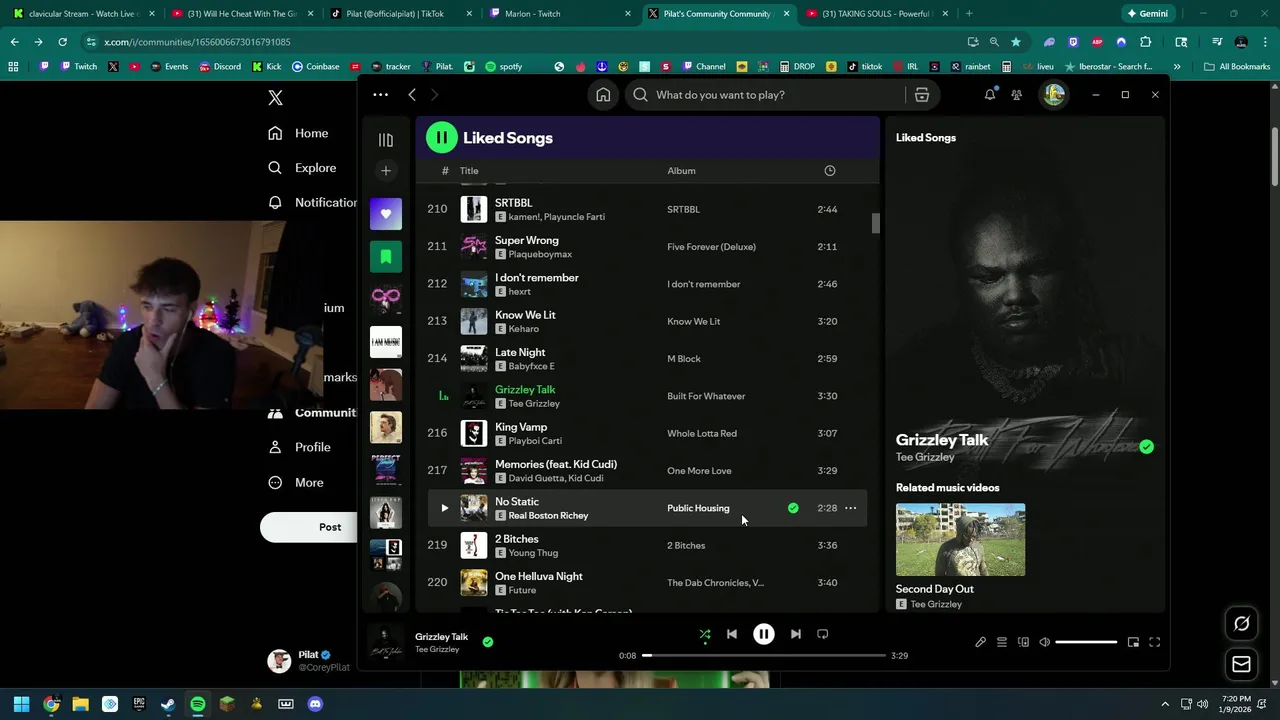Viewport: 1280px width, 720px height.
Task: Open Profile on the X sidebar
Action: tap(300, 447)
